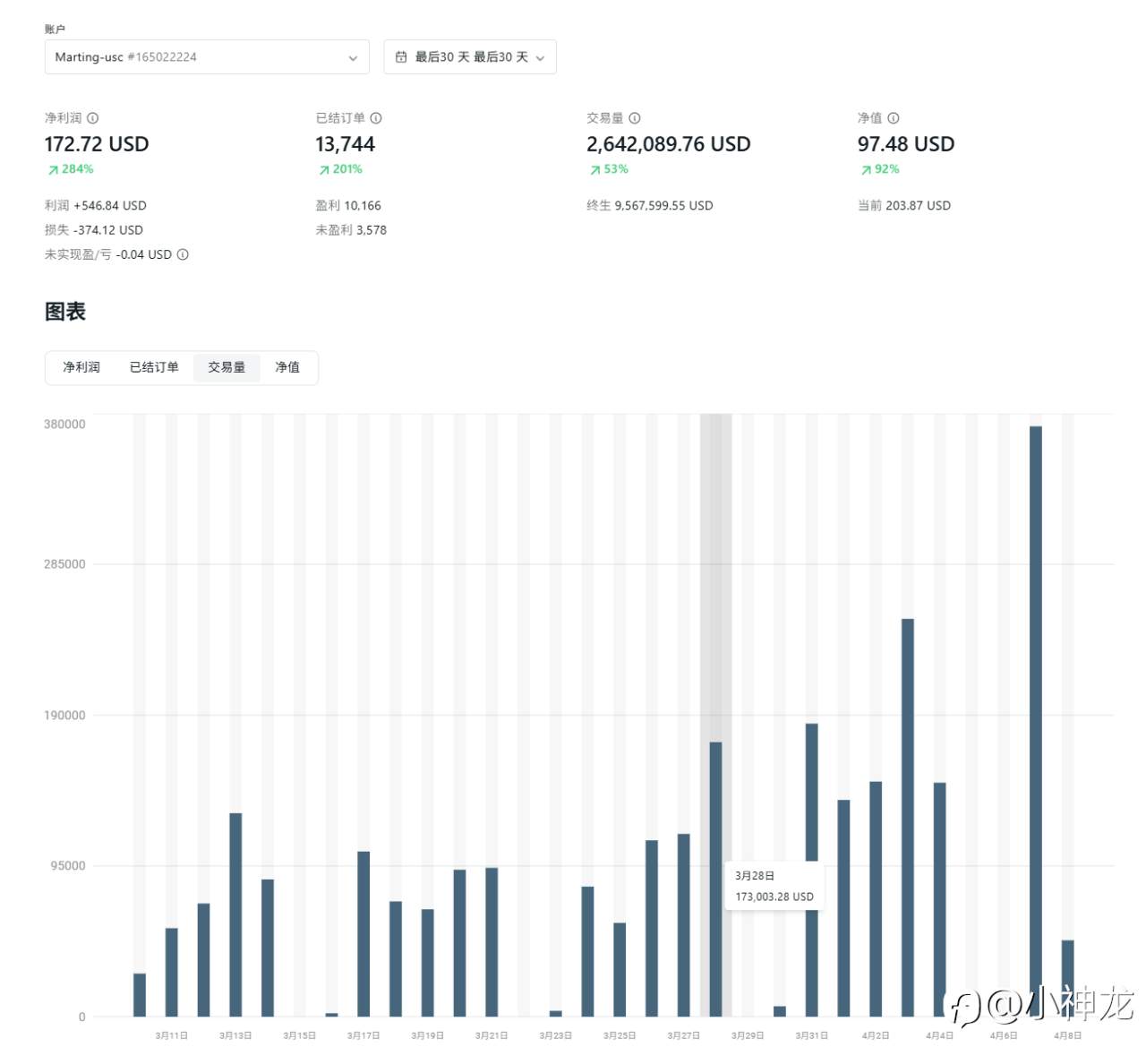The width and height of the screenshot is (1146, 1064).
Task: Click the highlighted 3月28日 bar in chart
Action: [716, 879]
